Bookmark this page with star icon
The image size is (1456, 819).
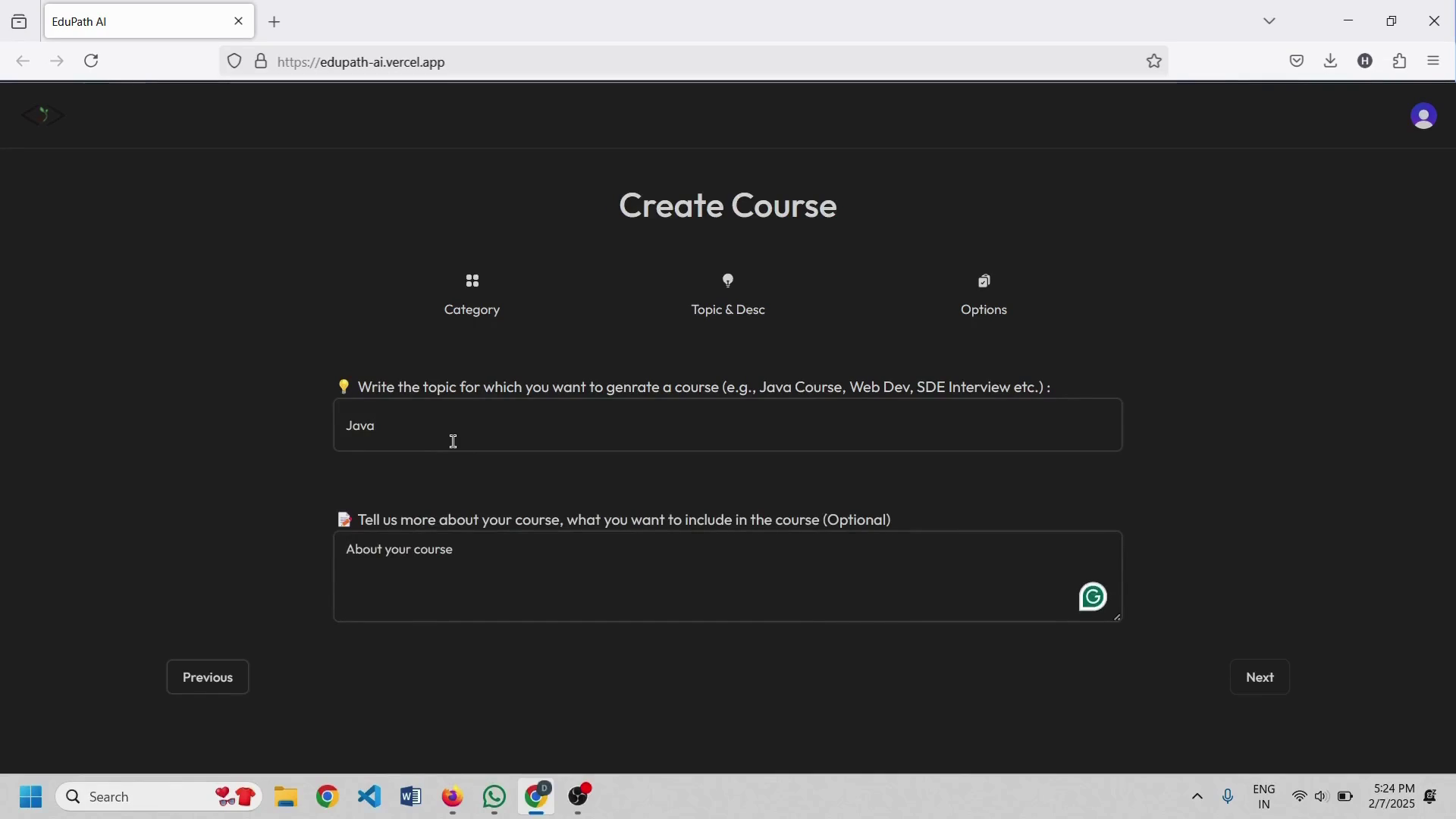1154,61
